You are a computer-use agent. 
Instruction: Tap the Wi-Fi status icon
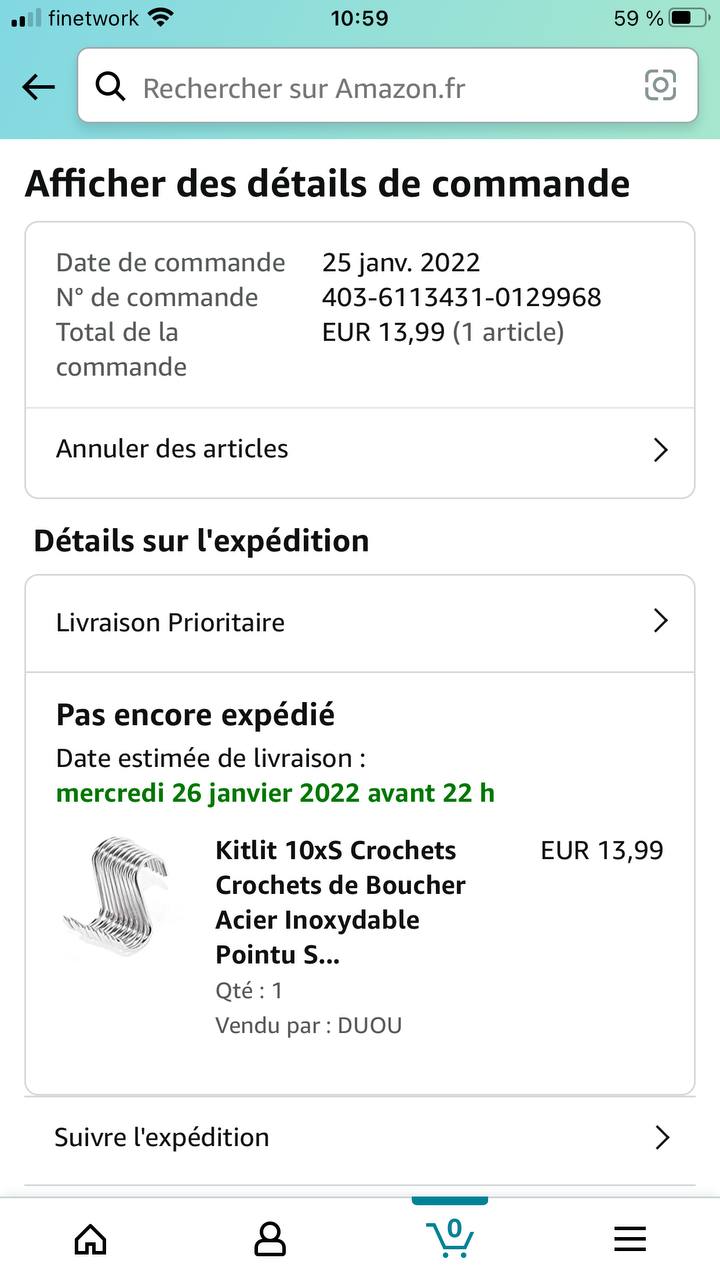click(160, 18)
